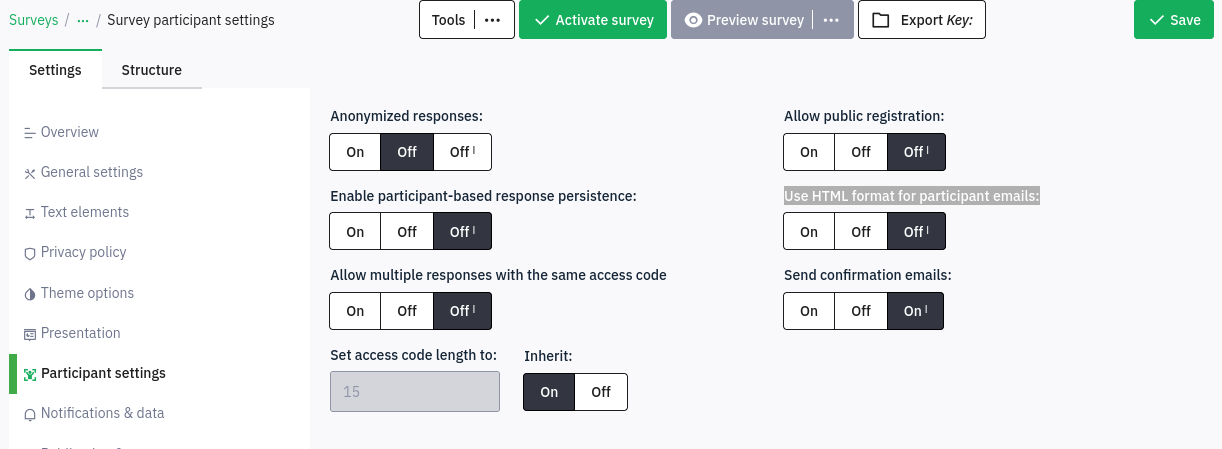Expand Preview survey options dropdown
This screenshot has width=1222, height=449.
click(x=831, y=20)
